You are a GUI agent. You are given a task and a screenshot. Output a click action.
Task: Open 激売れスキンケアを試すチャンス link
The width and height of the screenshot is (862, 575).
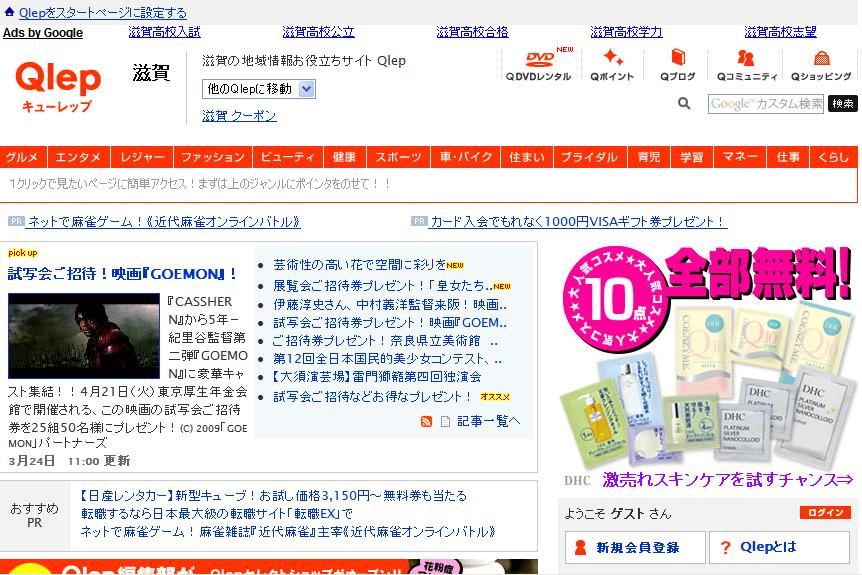[x=727, y=479]
